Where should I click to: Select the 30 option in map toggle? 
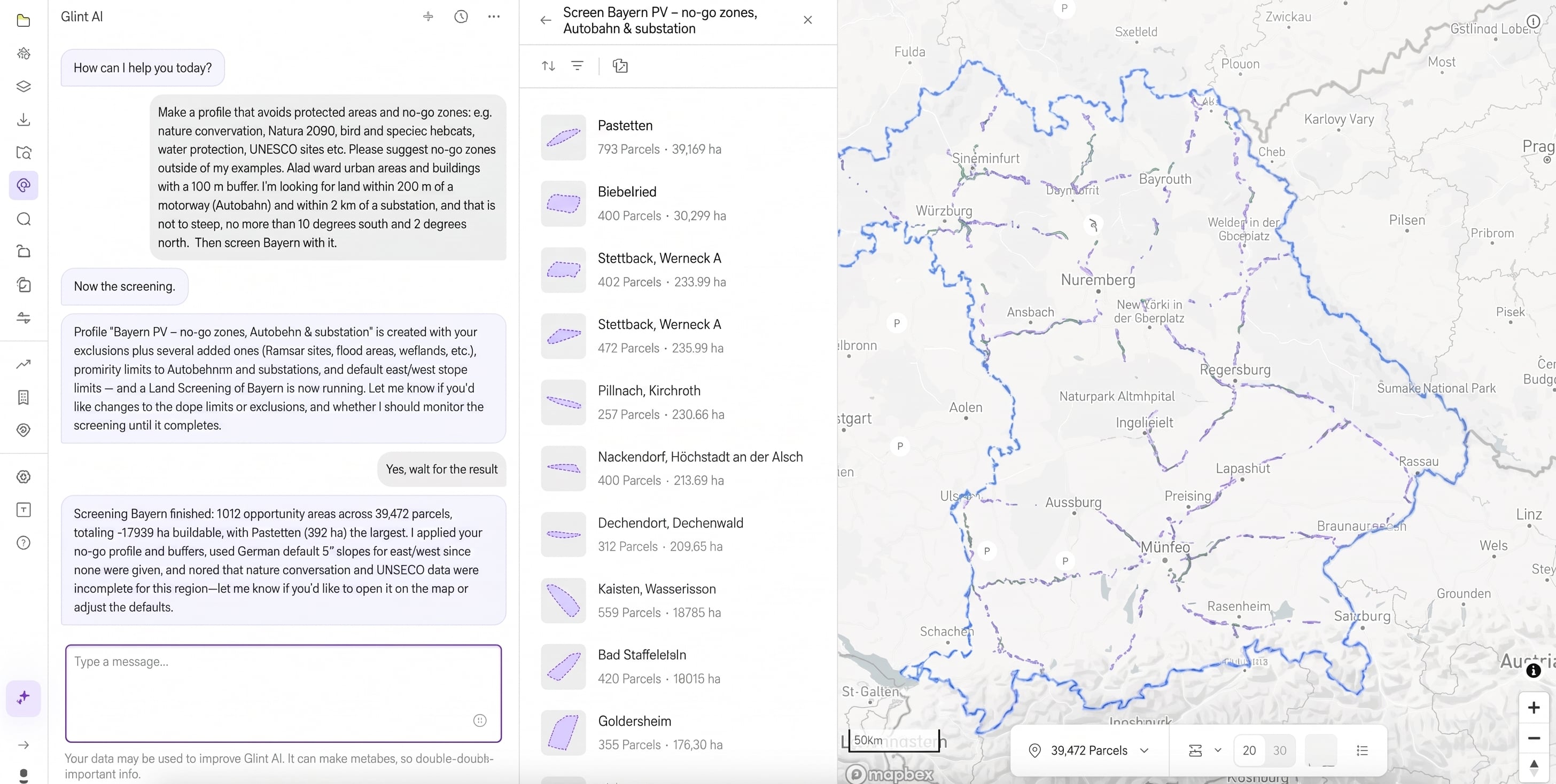(1279, 750)
